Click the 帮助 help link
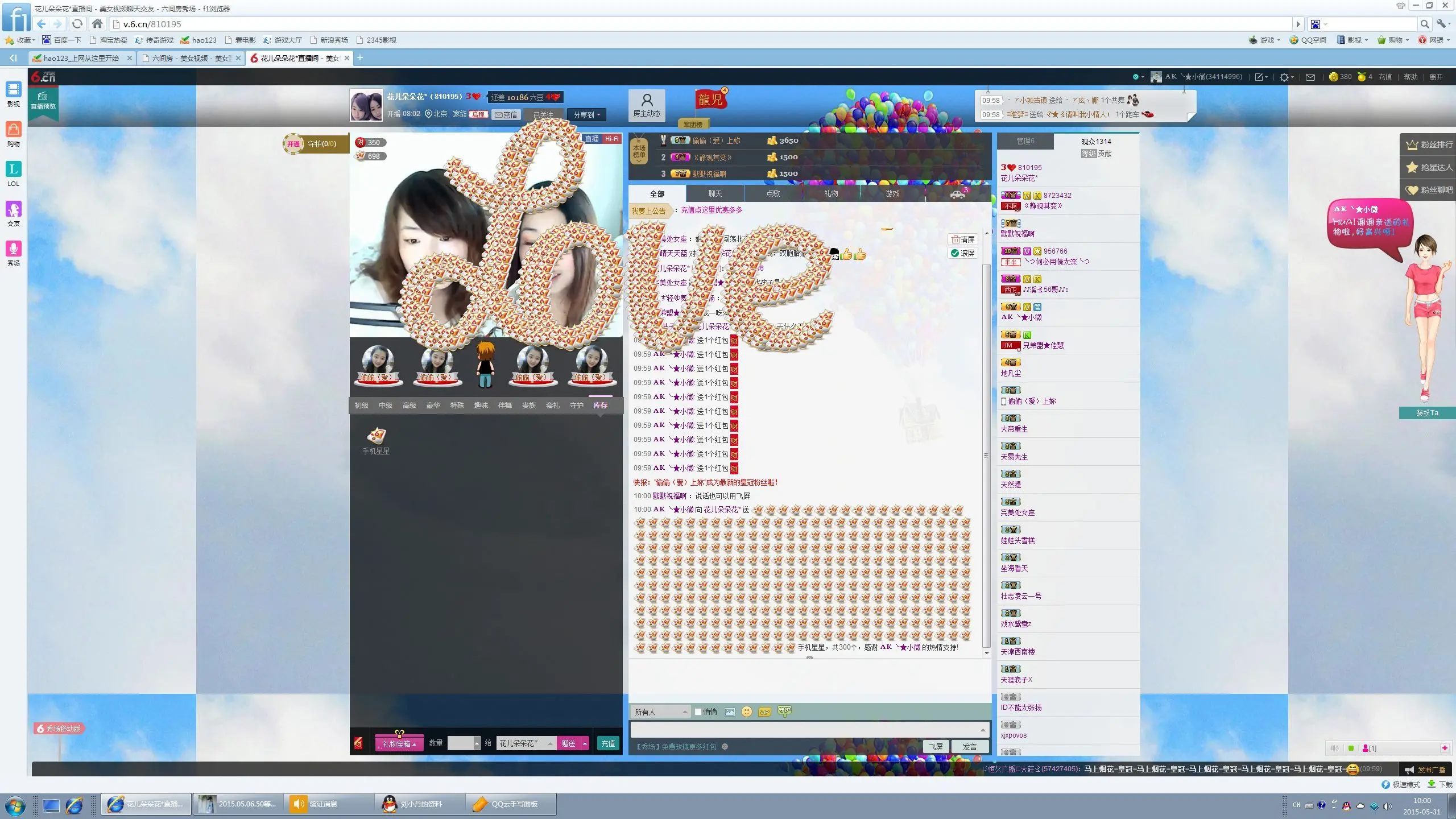1456x819 pixels. pos(1410,77)
